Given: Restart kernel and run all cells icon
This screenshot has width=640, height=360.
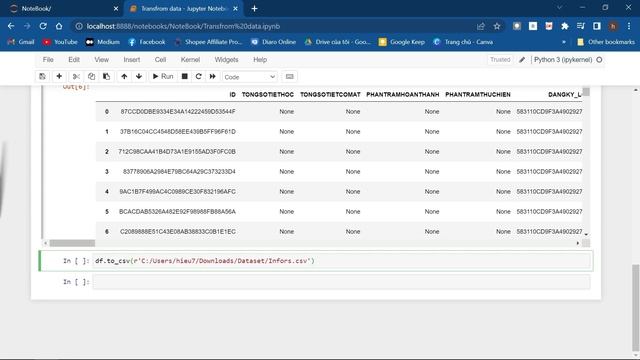Looking at the screenshot, I should 213,76.
